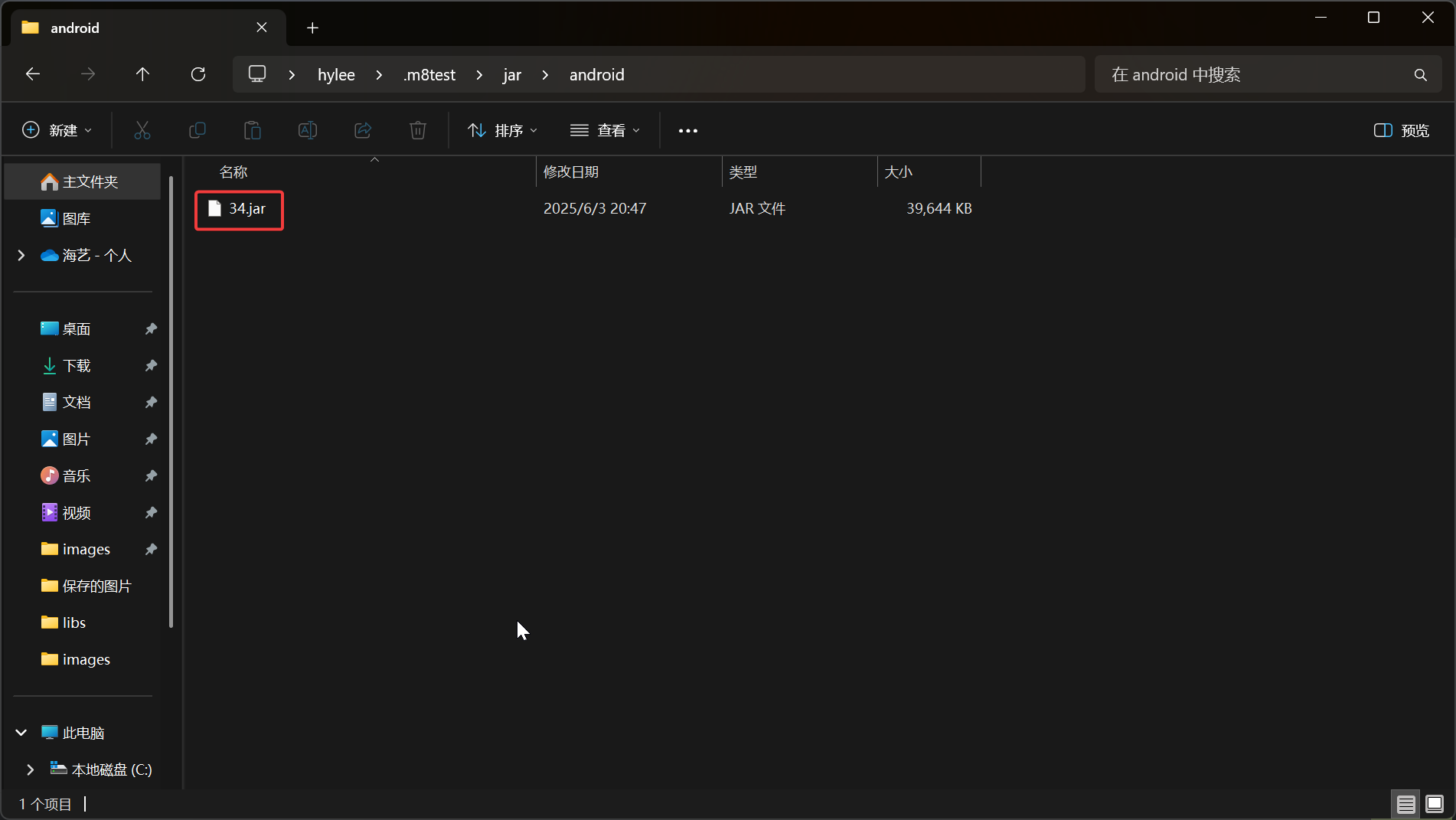Viewport: 1456px width, 820px height.
Task: Switch to details view in status bar
Action: 1405,804
